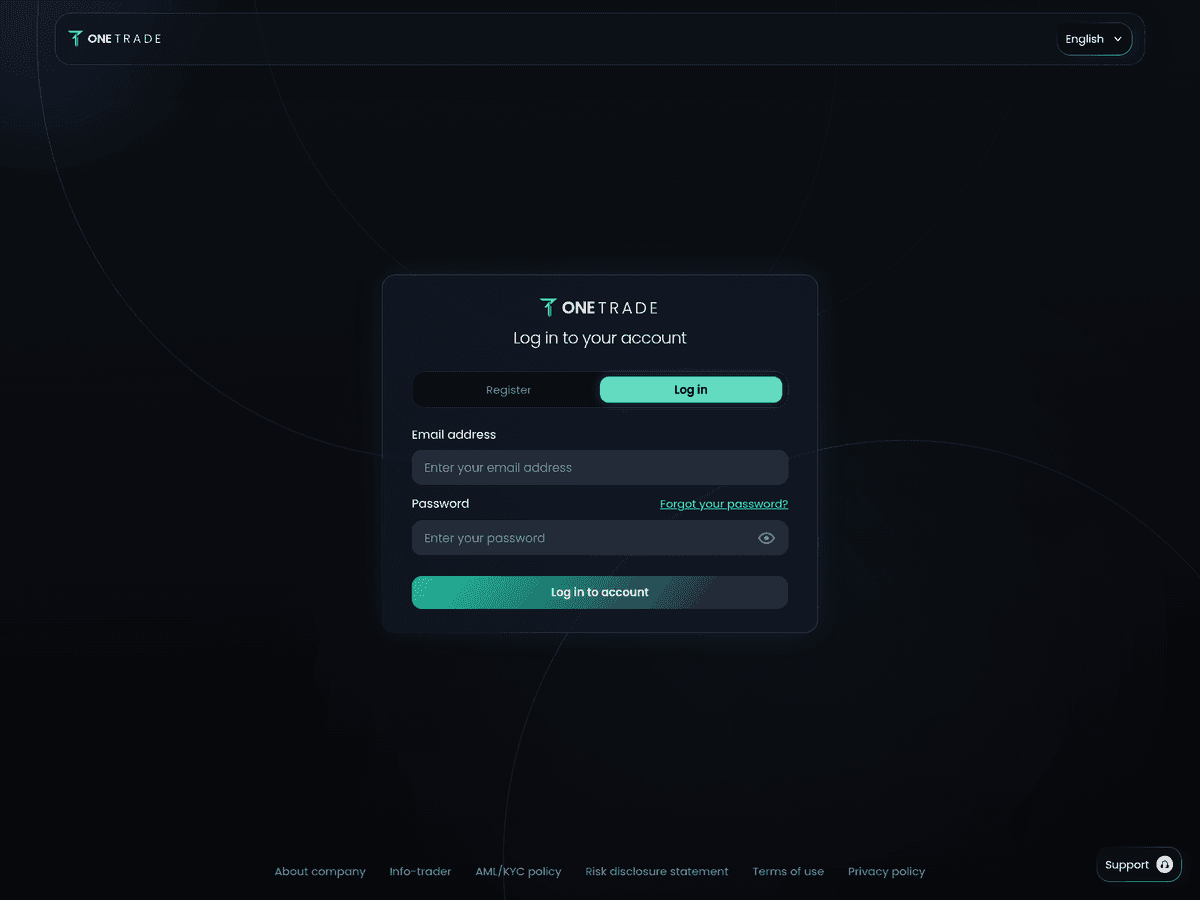The width and height of the screenshot is (1200, 900).
Task: Select the Log in tab
Action: pos(691,390)
